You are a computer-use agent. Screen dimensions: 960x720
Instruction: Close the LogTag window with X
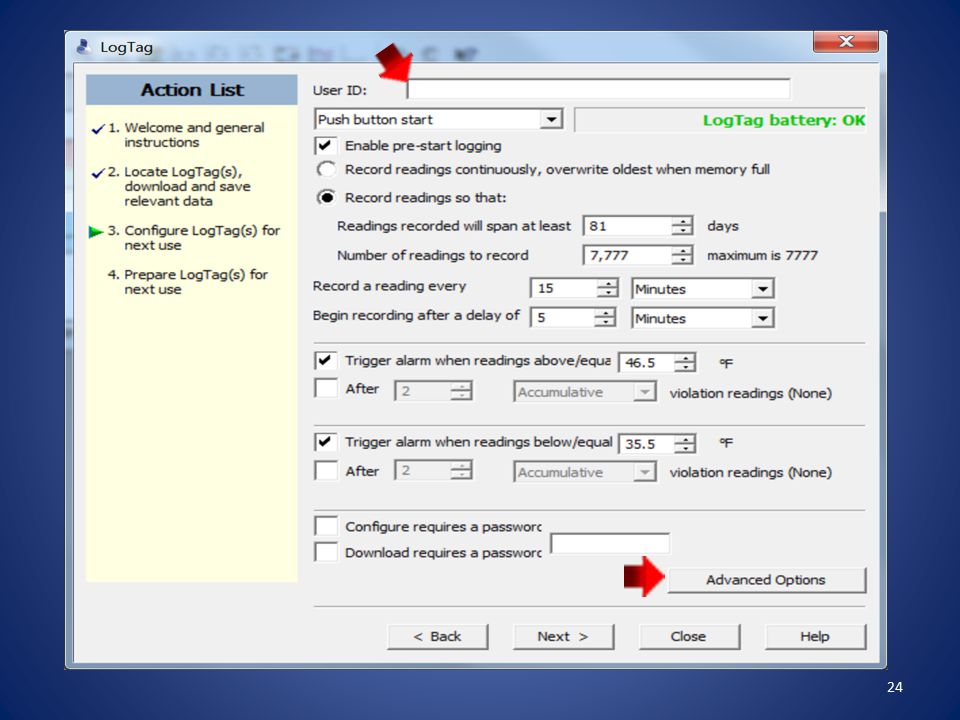[846, 42]
